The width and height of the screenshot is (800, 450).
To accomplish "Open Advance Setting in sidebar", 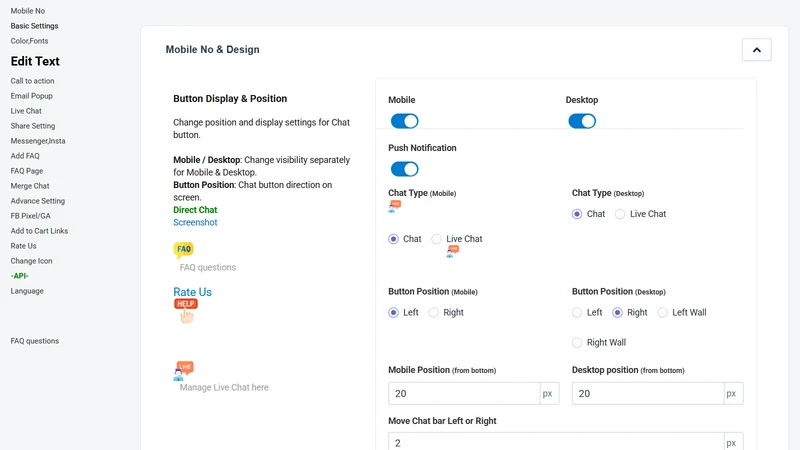I will (x=38, y=201).
